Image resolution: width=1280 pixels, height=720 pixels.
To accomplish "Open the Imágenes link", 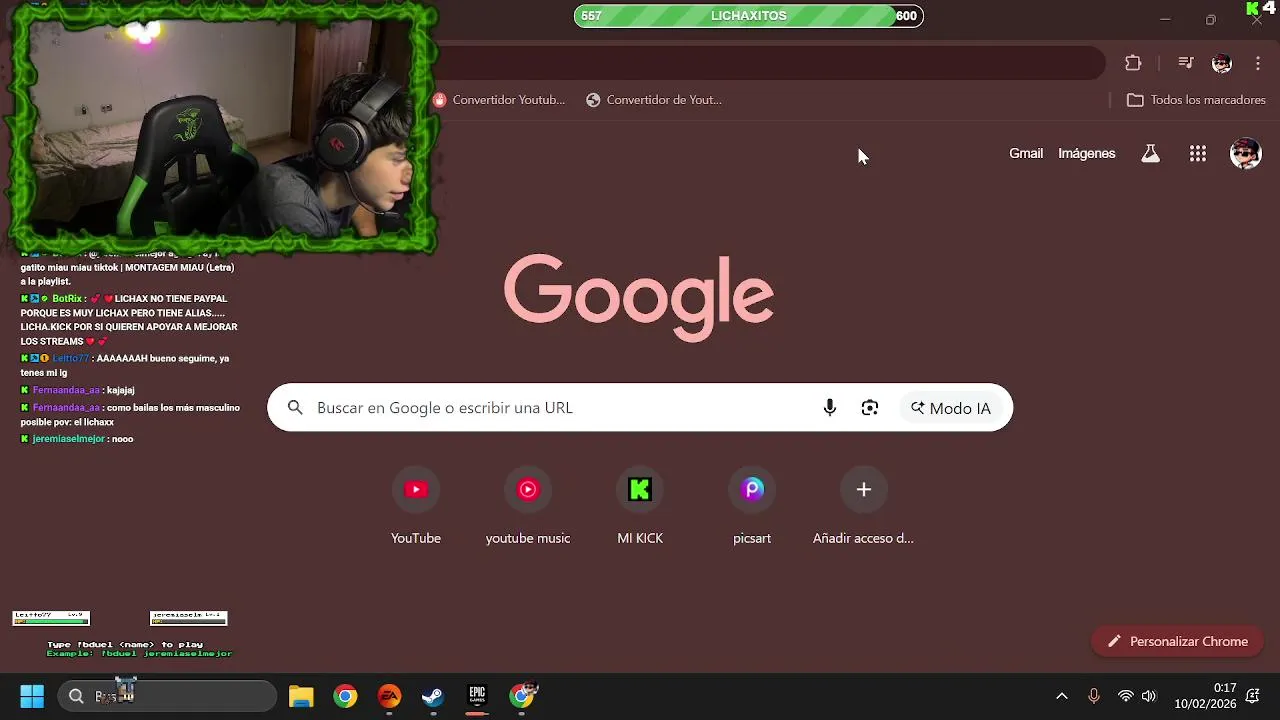I will pos(1087,153).
